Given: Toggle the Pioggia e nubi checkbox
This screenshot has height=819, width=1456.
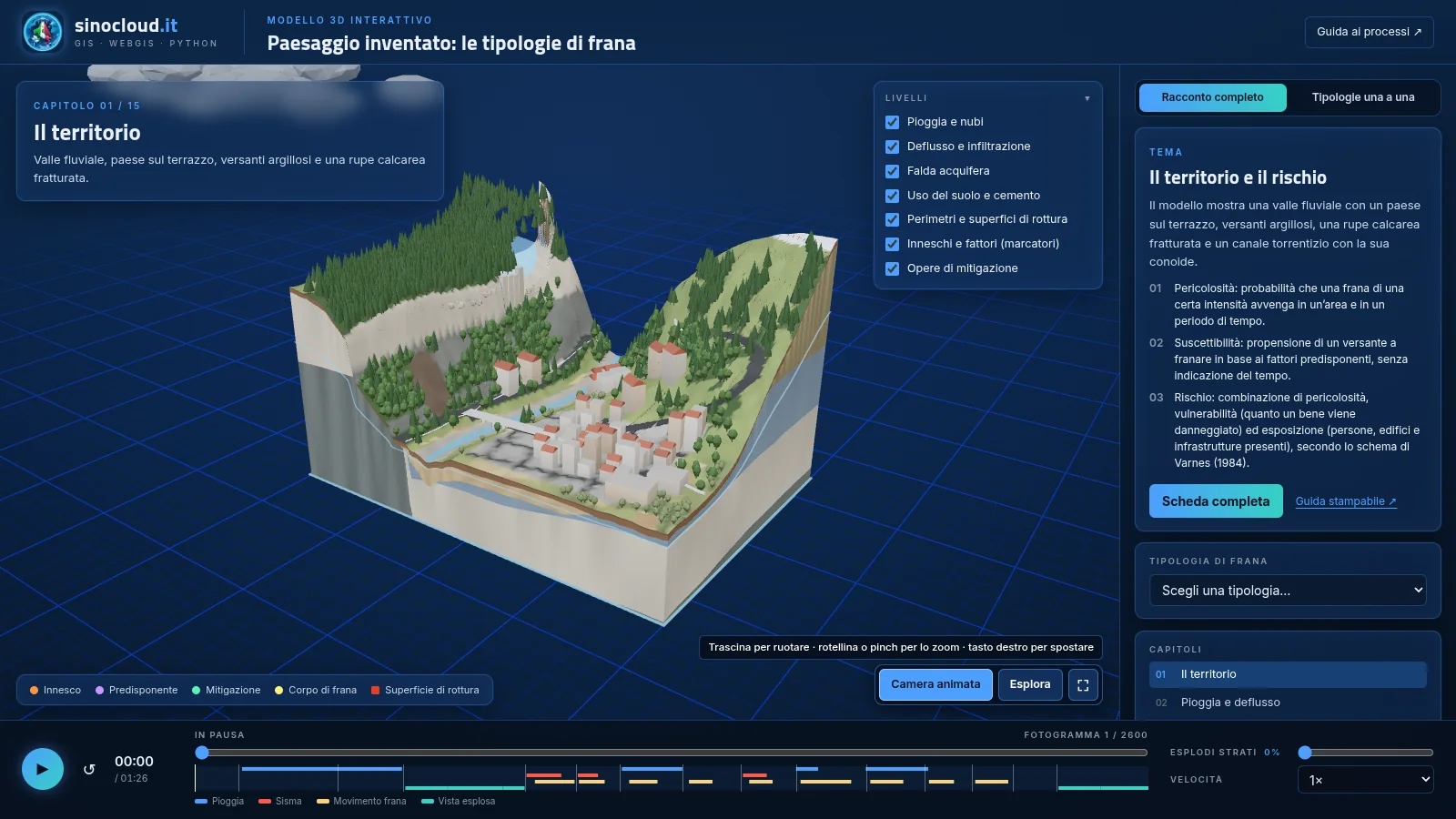Looking at the screenshot, I should pyautogui.click(x=892, y=122).
